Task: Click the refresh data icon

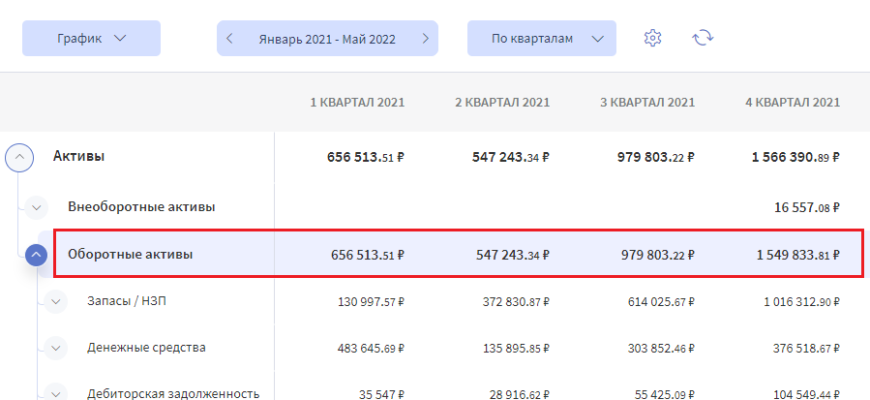Action: tap(703, 38)
